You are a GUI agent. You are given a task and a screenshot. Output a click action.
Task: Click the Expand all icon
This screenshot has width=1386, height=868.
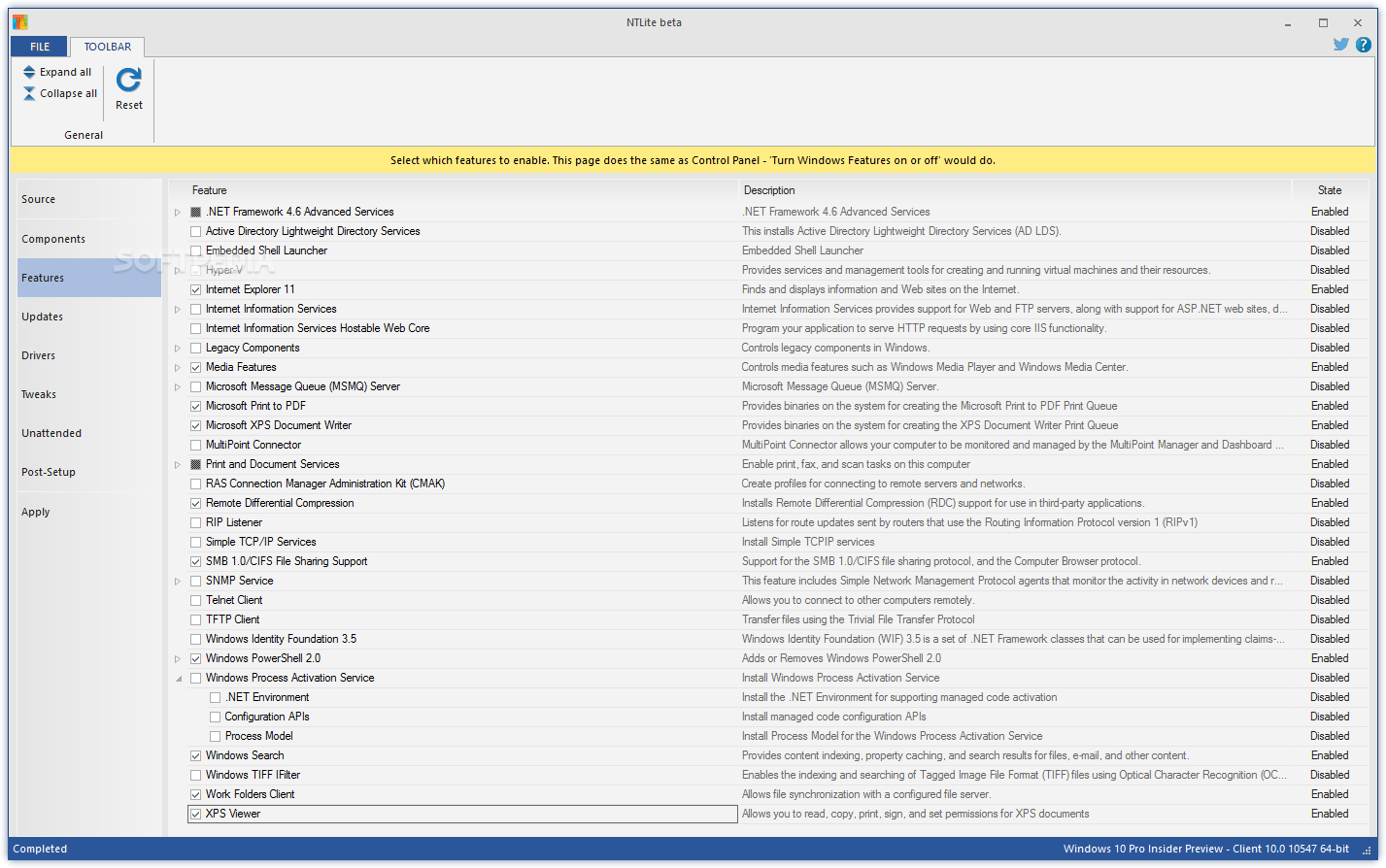point(29,72)
